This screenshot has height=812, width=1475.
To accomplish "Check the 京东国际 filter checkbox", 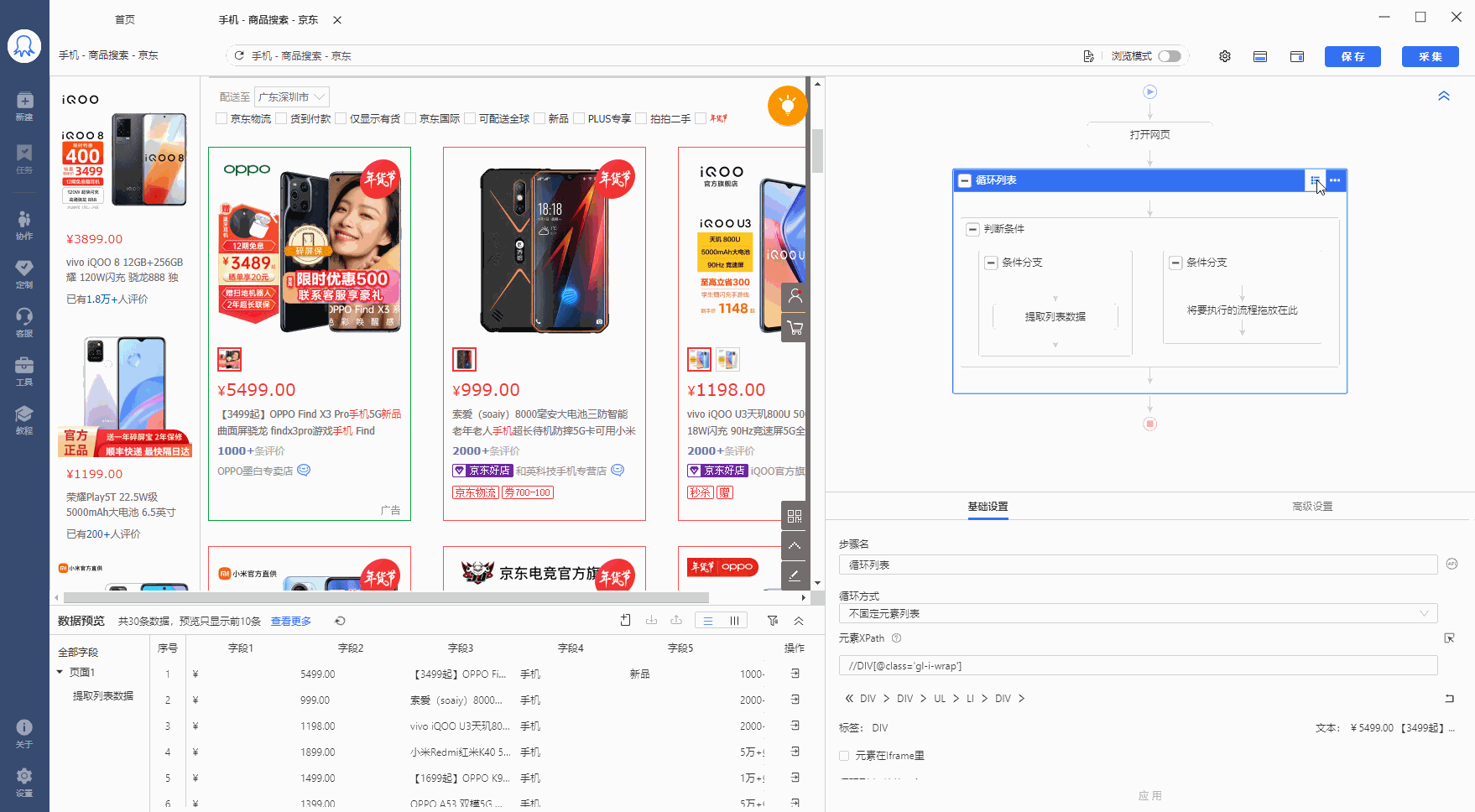I will [410, 119].
